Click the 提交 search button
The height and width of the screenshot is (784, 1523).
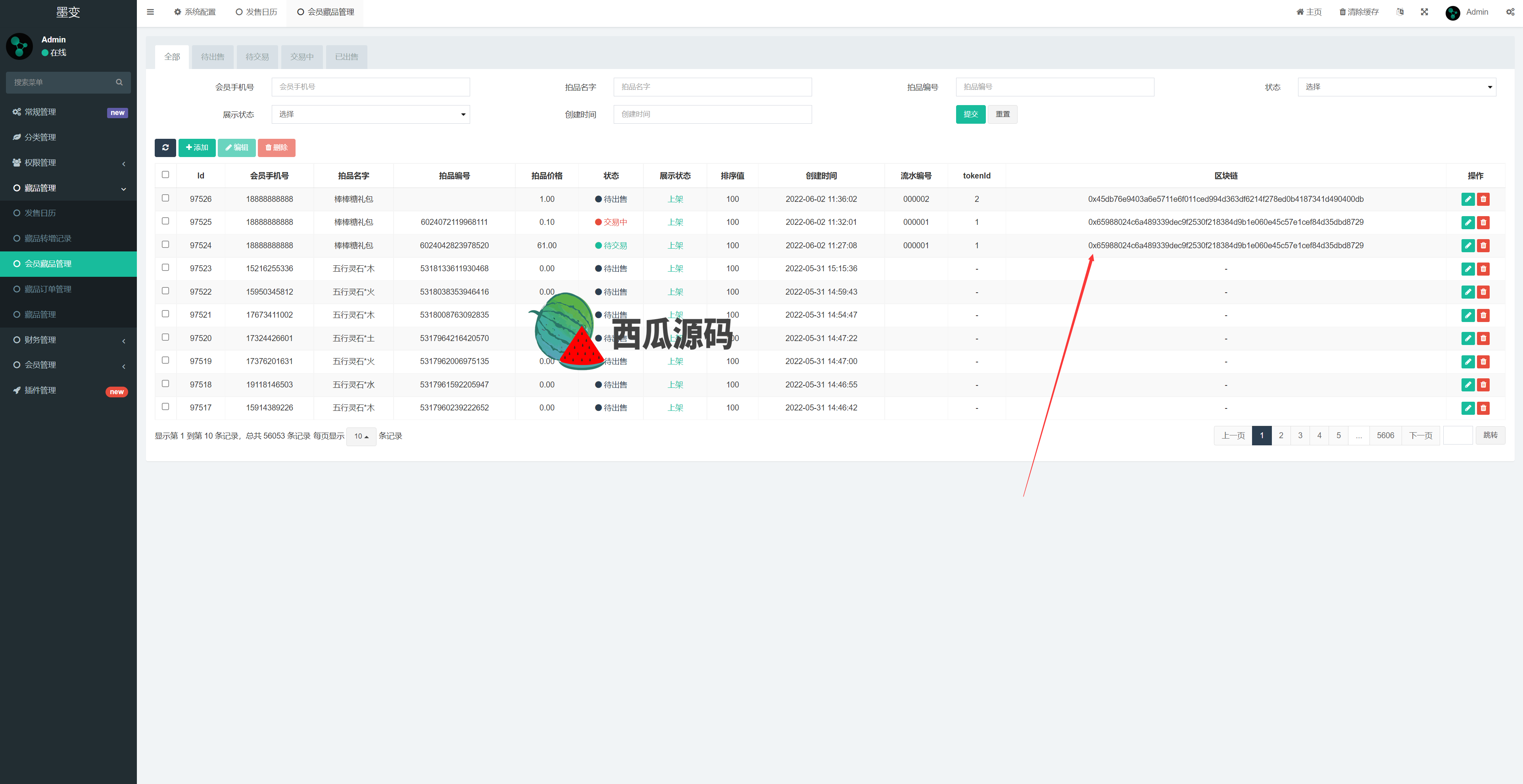tap(971, 114)
